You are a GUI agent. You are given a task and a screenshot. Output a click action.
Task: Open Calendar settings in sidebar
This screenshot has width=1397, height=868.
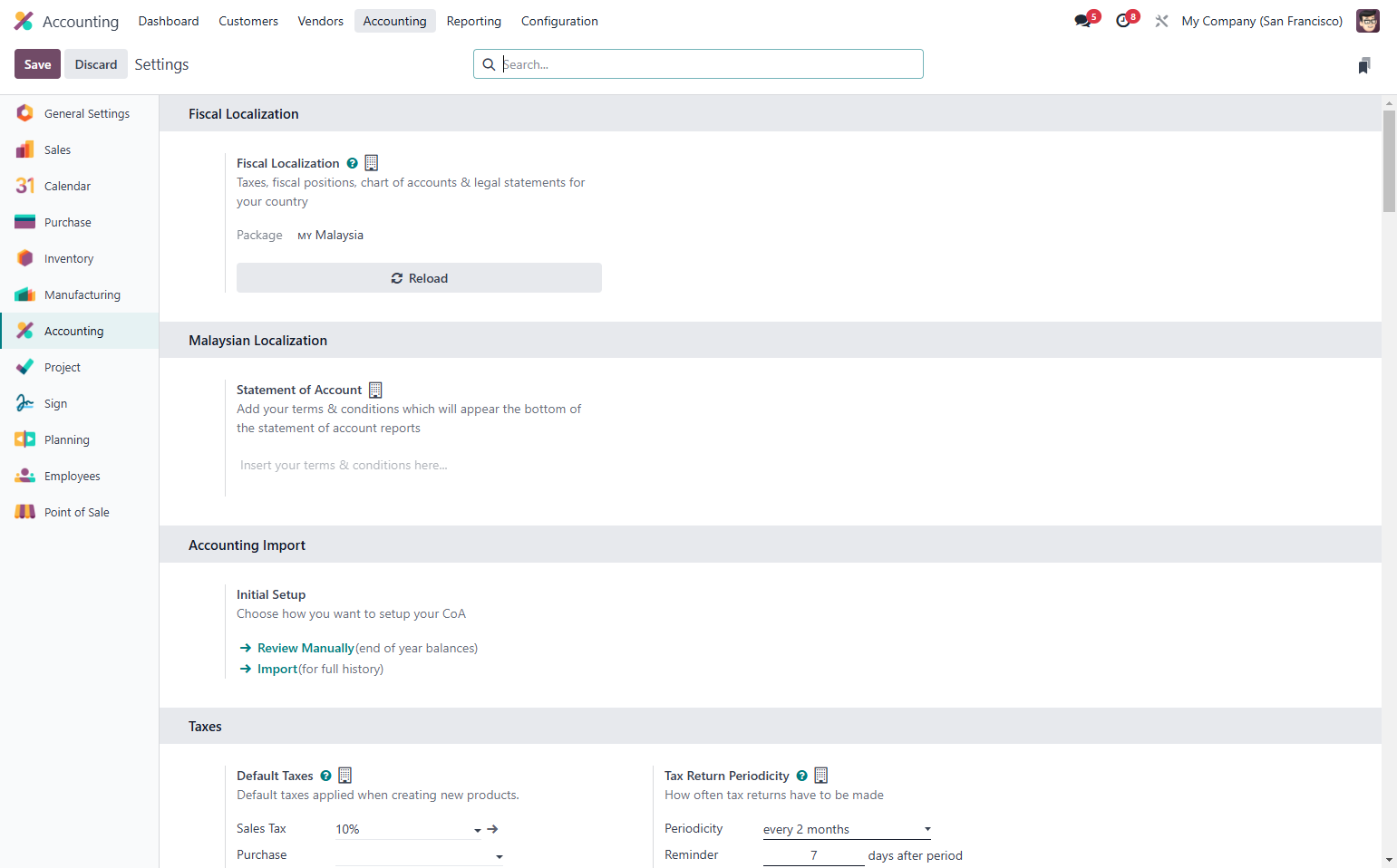(80, 186)
